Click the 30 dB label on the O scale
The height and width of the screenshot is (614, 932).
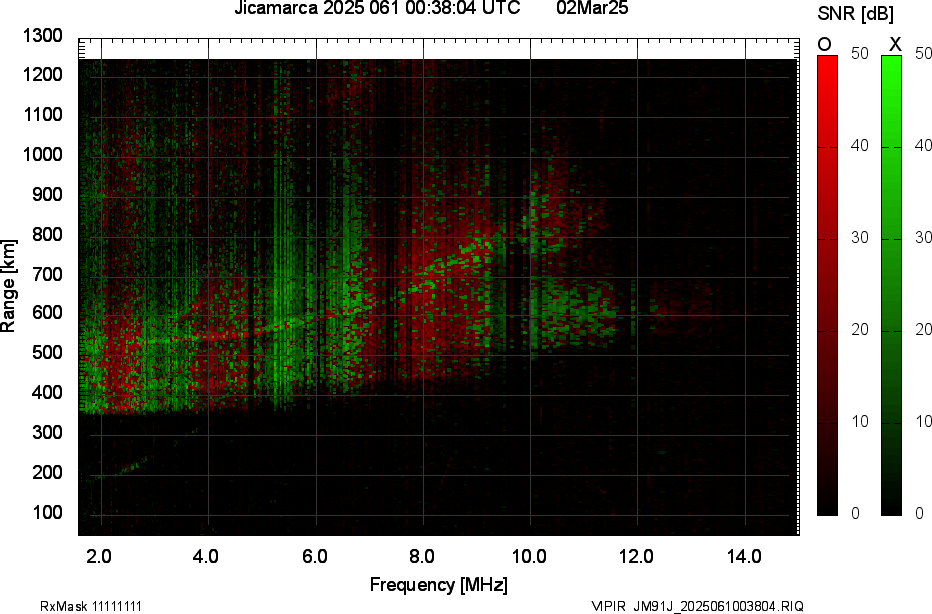[859, 238]
